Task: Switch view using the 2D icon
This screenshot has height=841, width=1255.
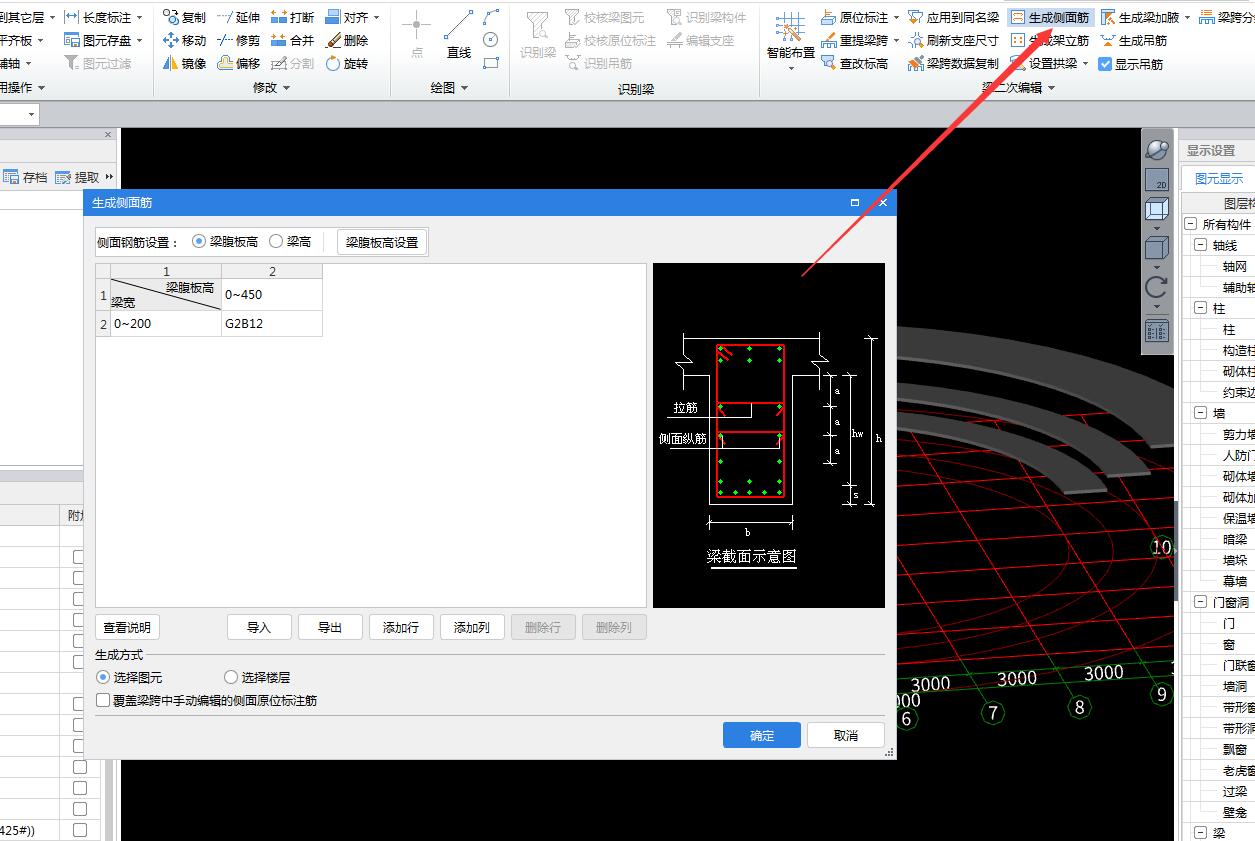Action: pos(1157,181)
